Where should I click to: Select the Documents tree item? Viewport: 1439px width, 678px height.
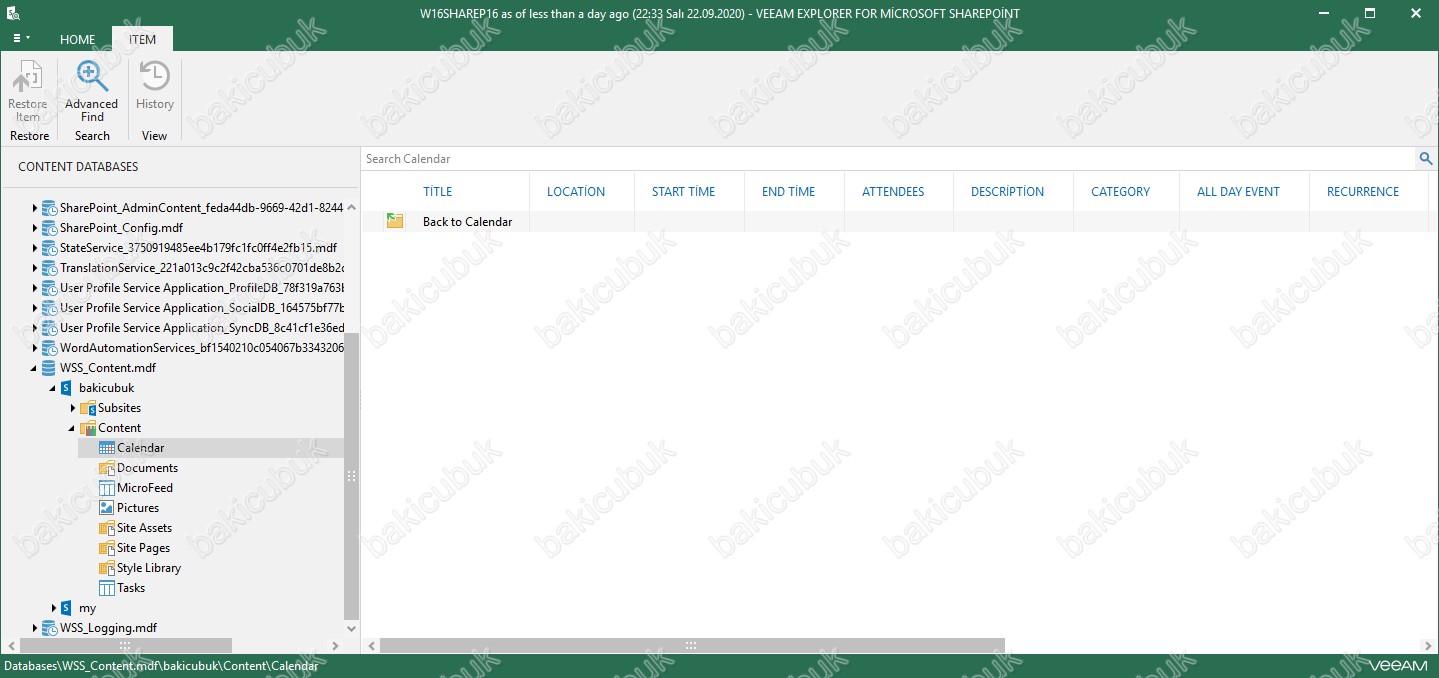[x=147, y=468]
